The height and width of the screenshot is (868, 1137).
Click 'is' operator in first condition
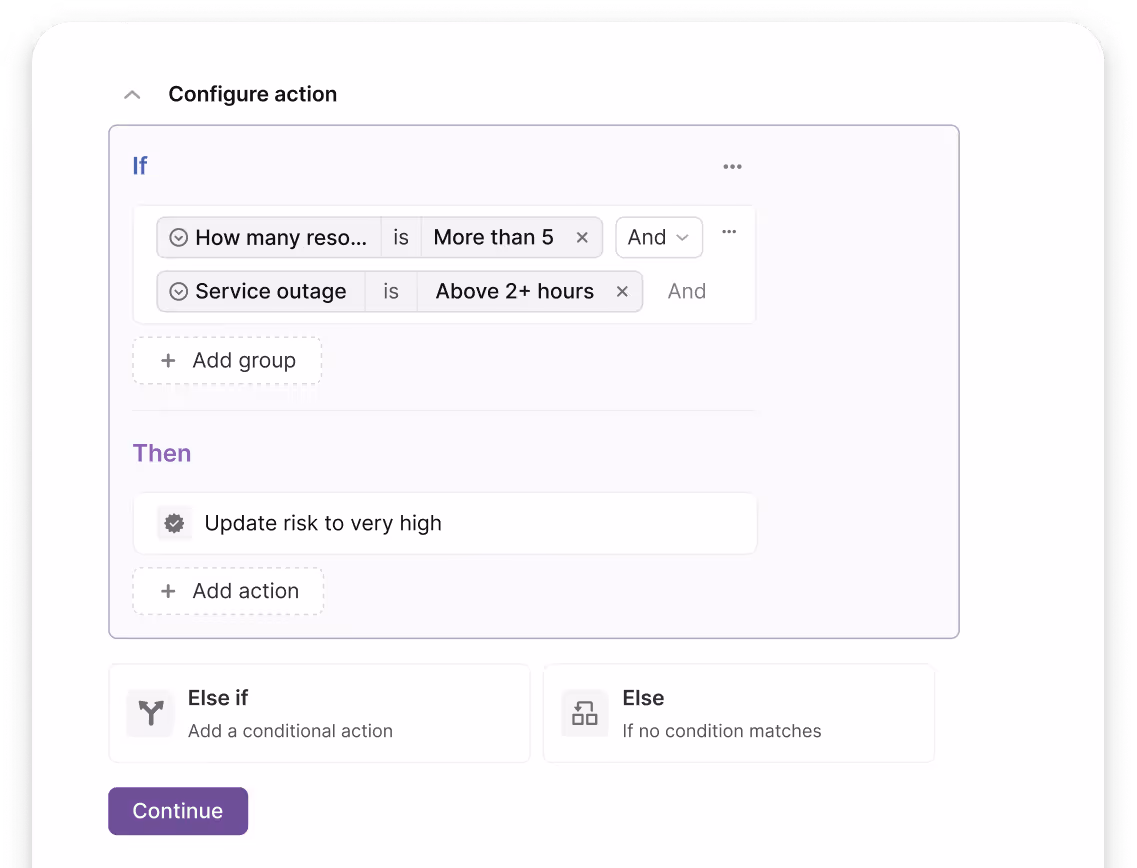401,238
